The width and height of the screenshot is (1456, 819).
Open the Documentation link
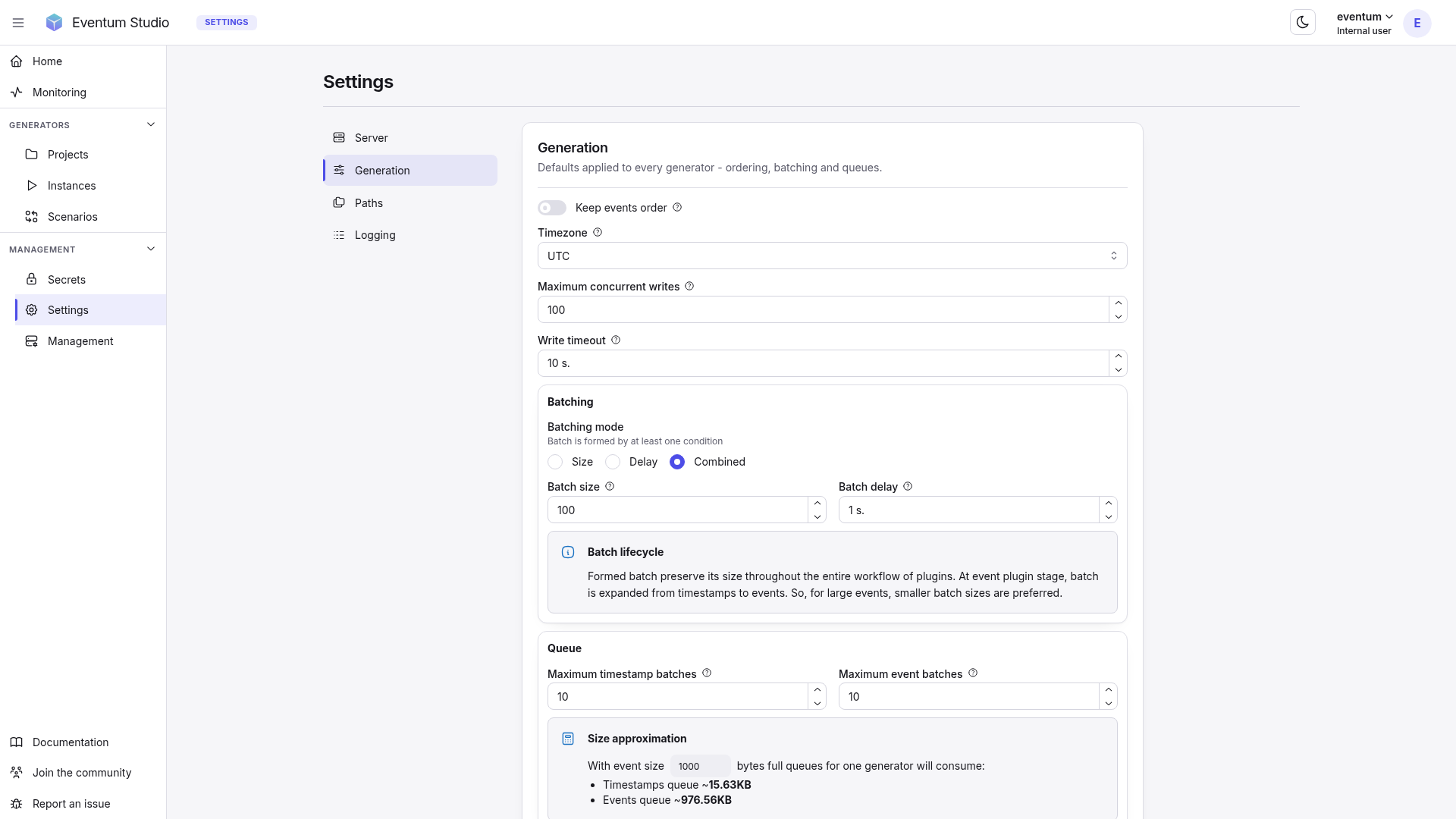point(83,742)
